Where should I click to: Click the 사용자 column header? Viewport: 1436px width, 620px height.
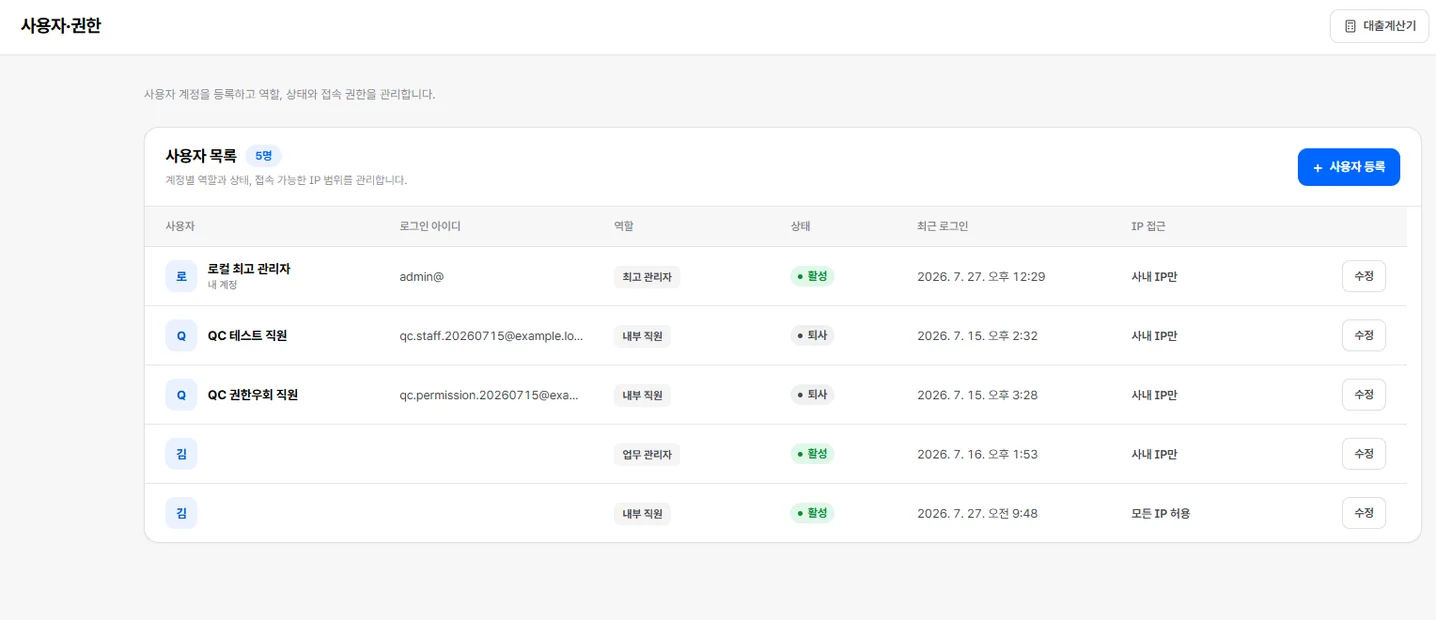click(x=180, y=226)
